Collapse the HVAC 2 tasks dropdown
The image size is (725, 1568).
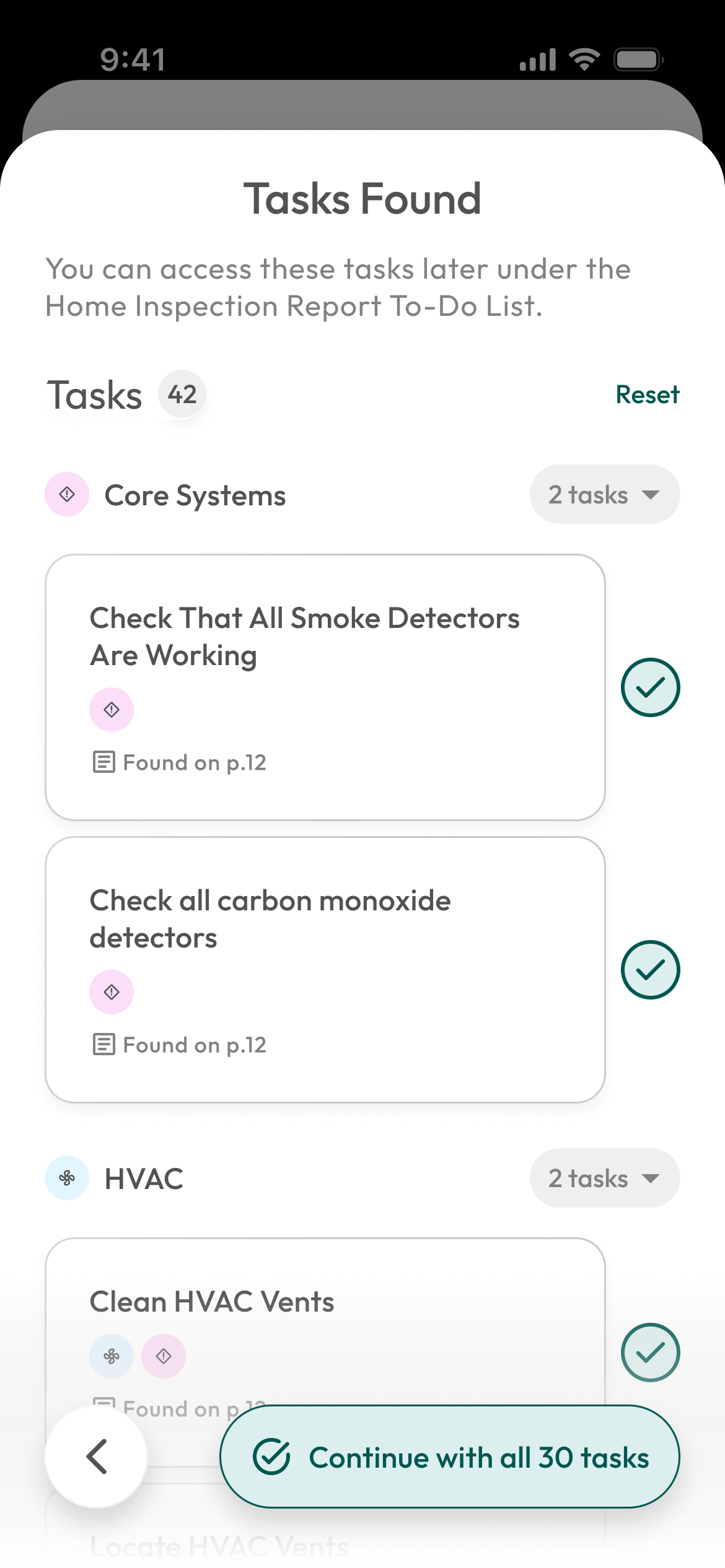604,1178
